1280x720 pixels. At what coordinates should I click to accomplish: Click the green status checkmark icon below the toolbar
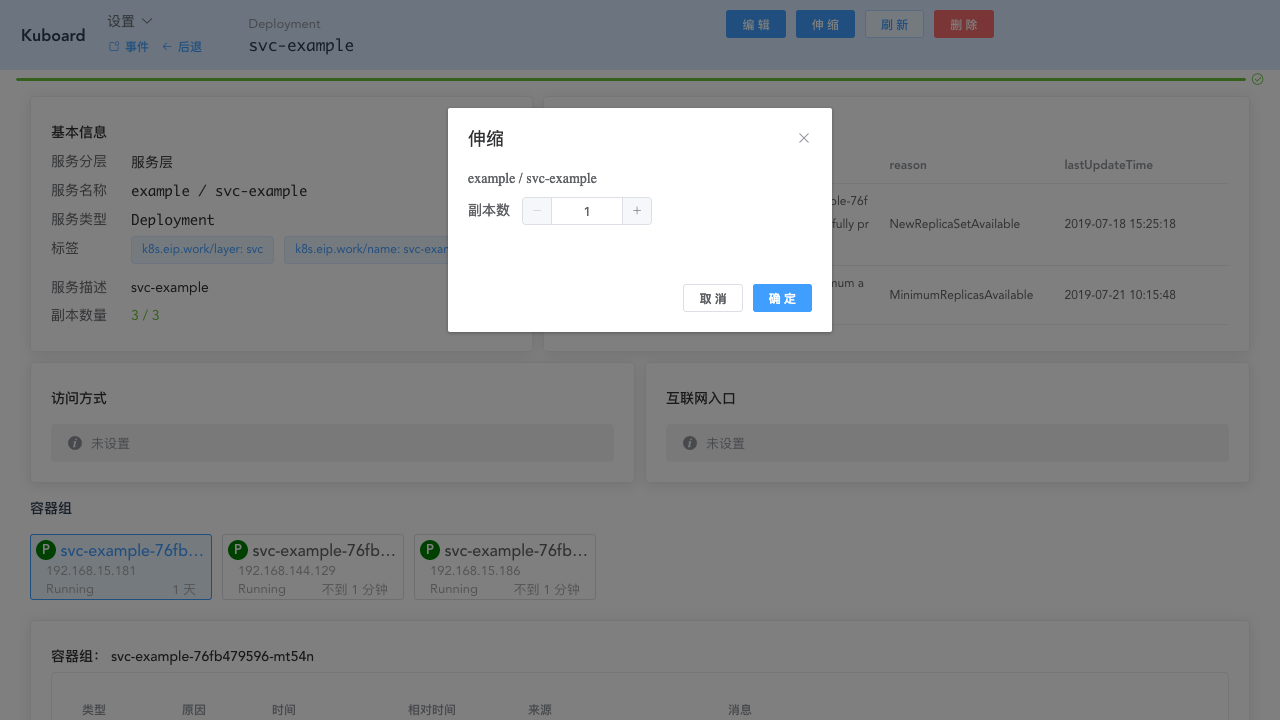tap(1257, 79)
